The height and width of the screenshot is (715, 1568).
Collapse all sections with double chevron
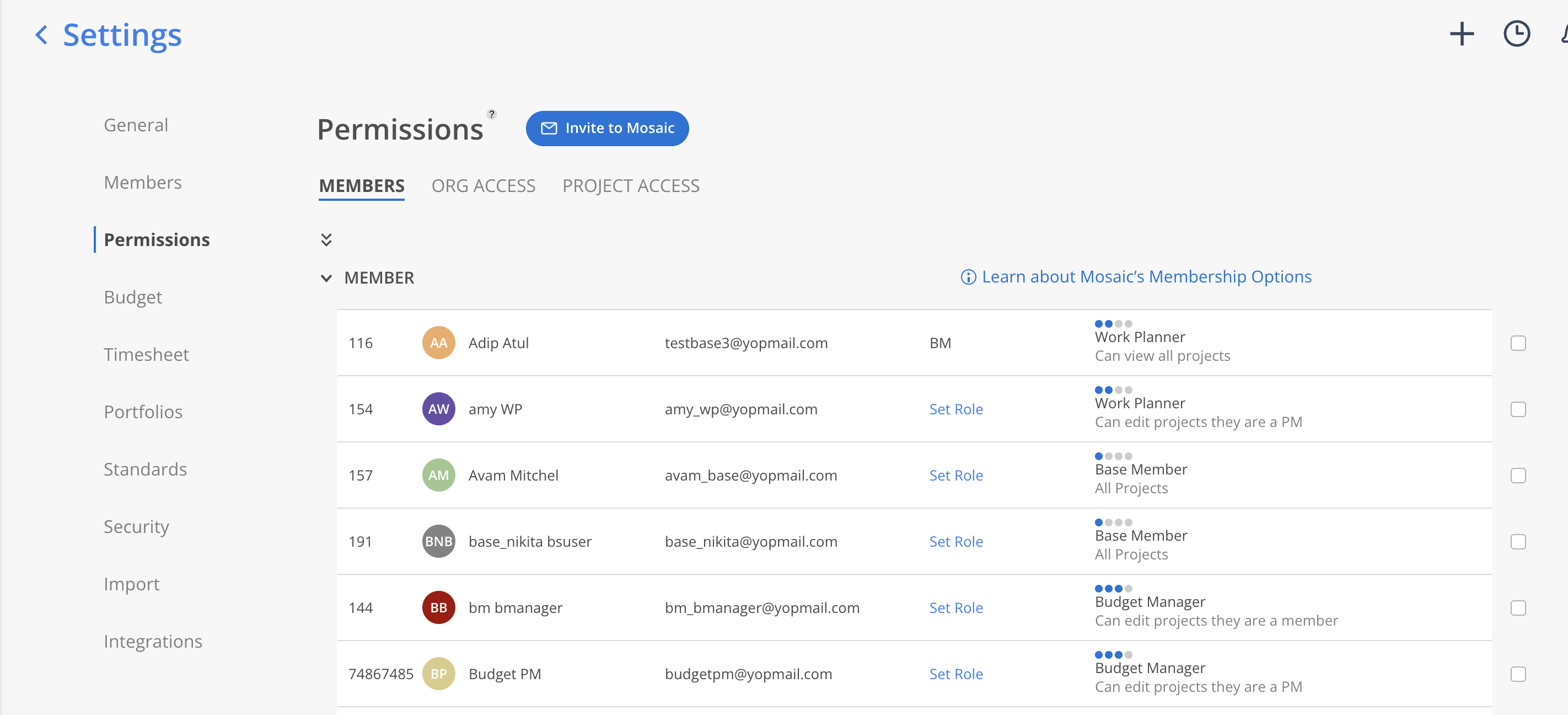326,239
